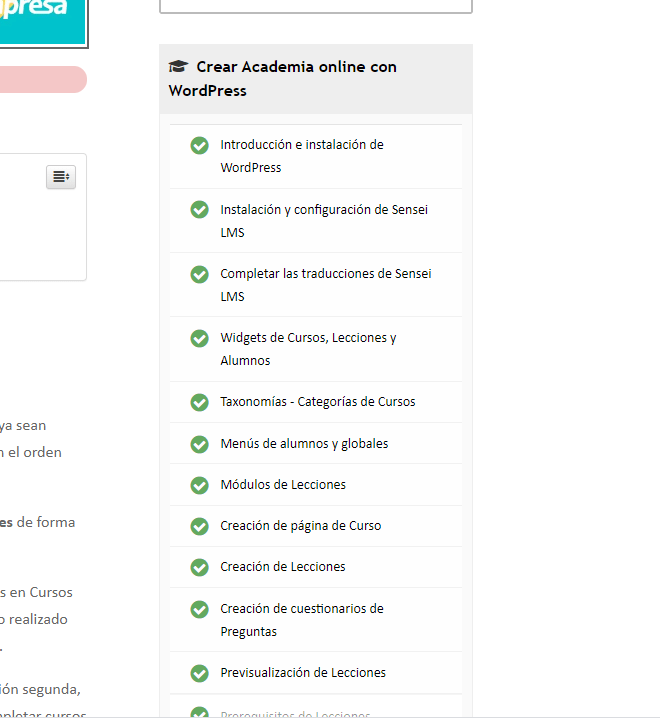This screenshot has height=723, width=660.
Task: Click green check beside Previsualización de Lecciones
Action: pyautogui.click(x=199, y=674)
